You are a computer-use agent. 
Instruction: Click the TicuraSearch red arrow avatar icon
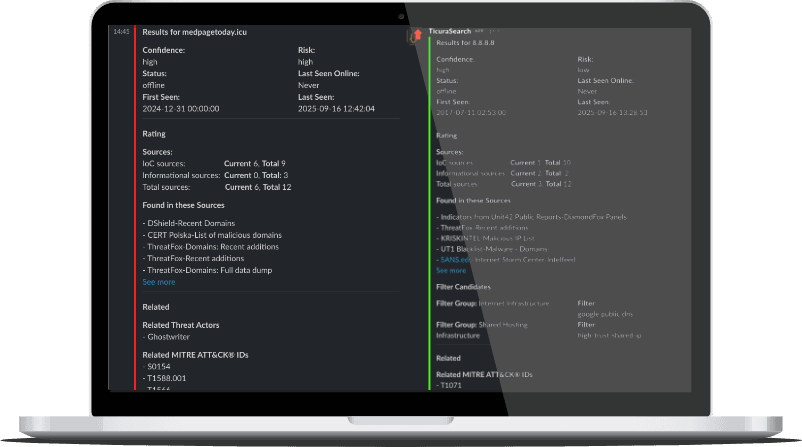coord(416,35)
